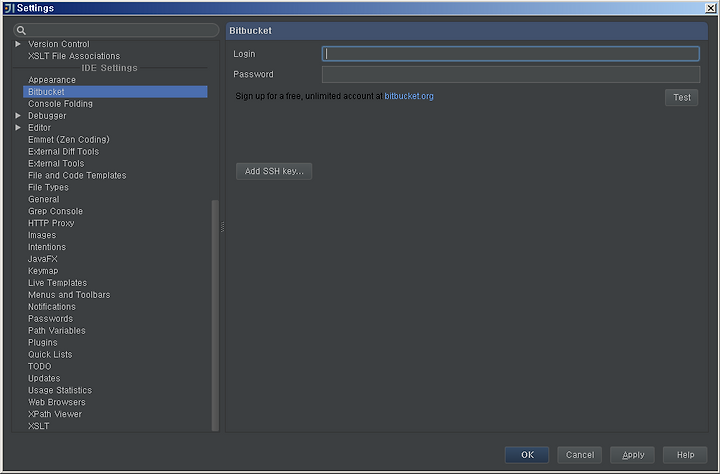Image resolution: width=720 pixels, height=474 pixels.
Task: Expand the Version Control node
Action: [18, 44]
